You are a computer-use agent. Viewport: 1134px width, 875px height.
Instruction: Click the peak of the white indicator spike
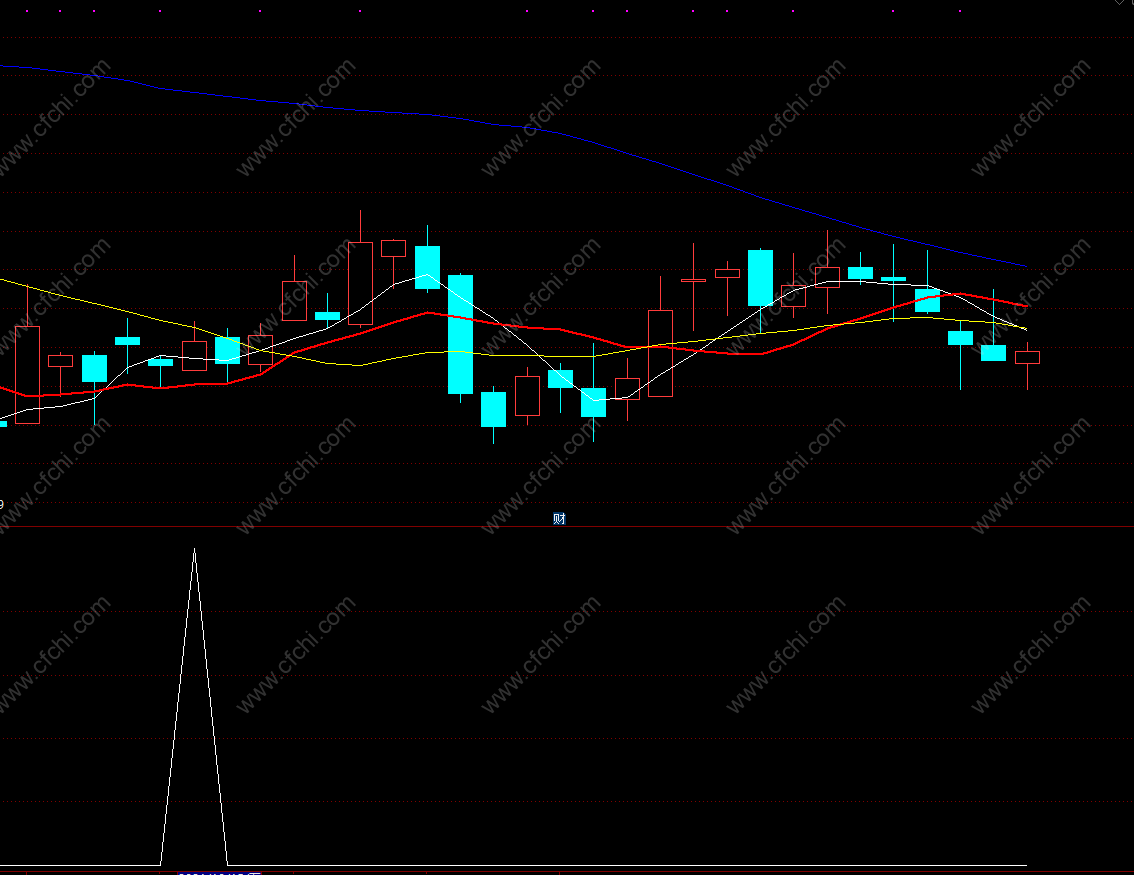195,550
